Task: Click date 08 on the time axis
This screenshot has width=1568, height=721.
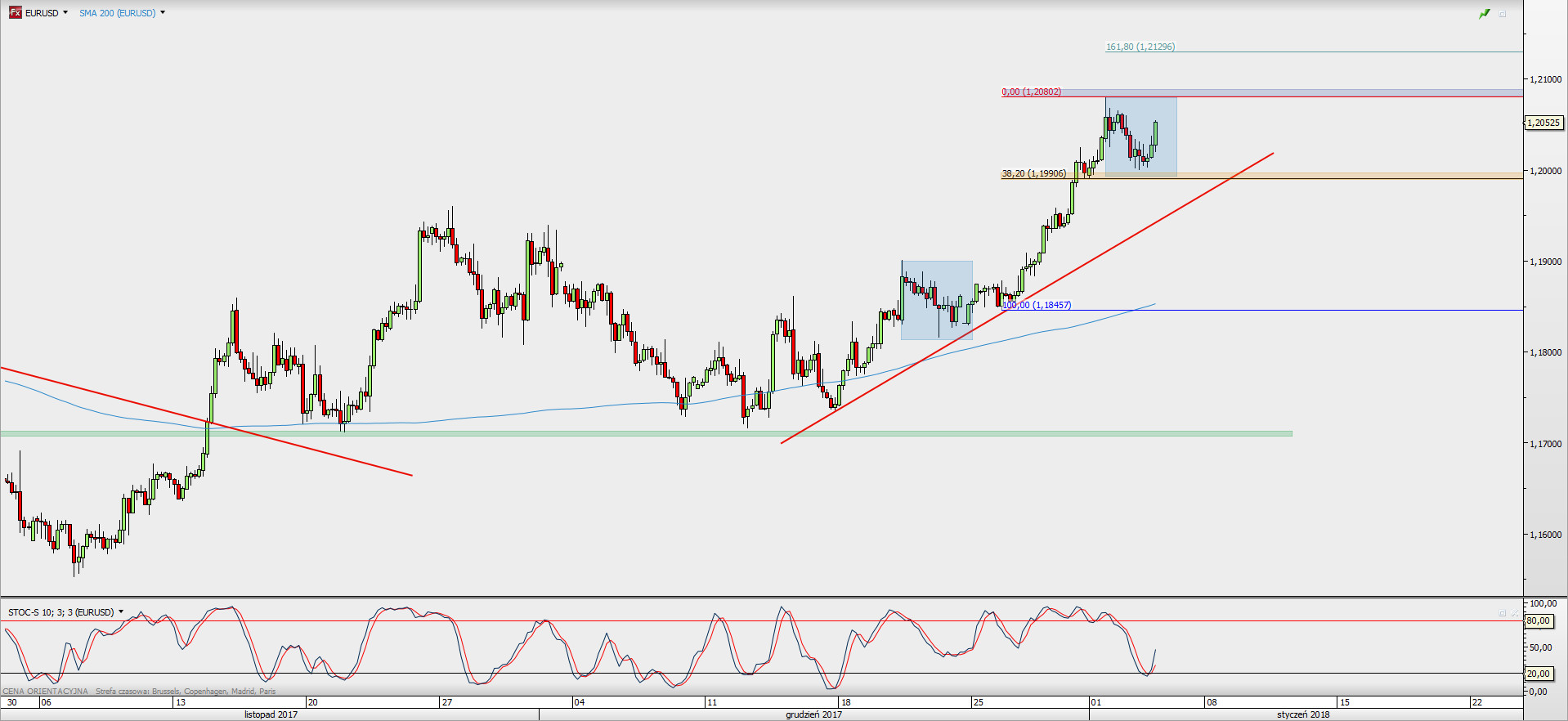Action: [1212, 702]
